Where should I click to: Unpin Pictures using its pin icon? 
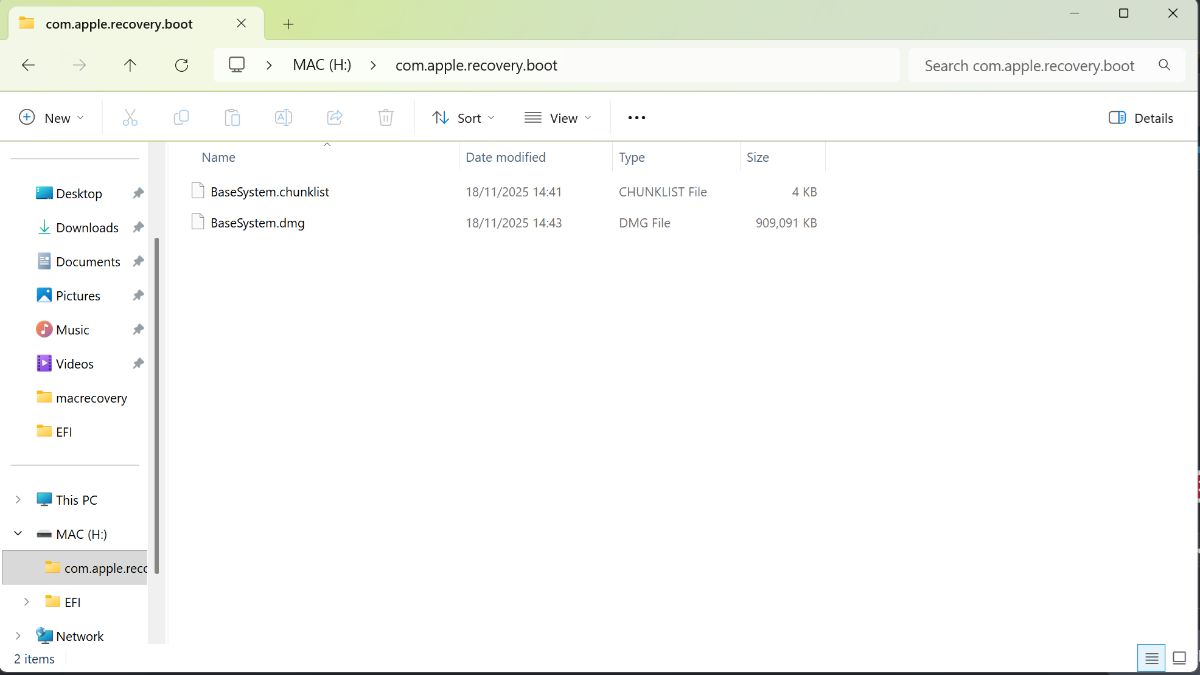(x=138, y=295)
